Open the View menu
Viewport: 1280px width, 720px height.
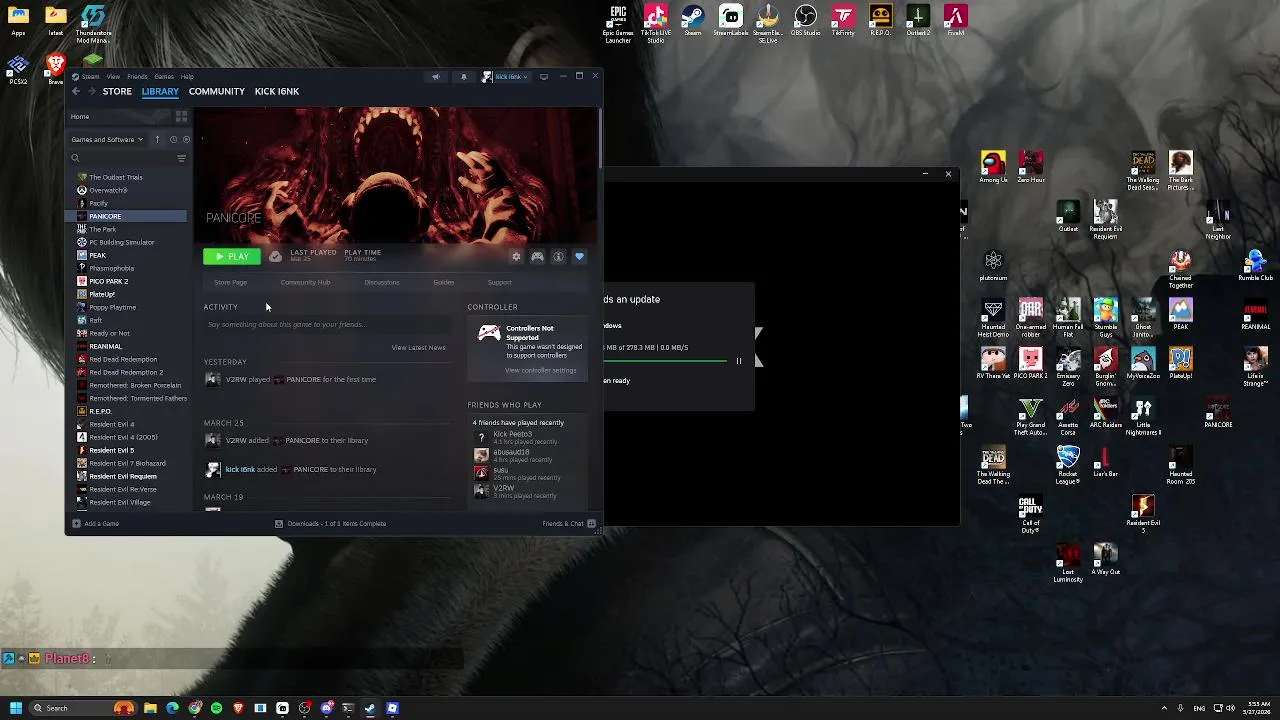click(114, 76)
